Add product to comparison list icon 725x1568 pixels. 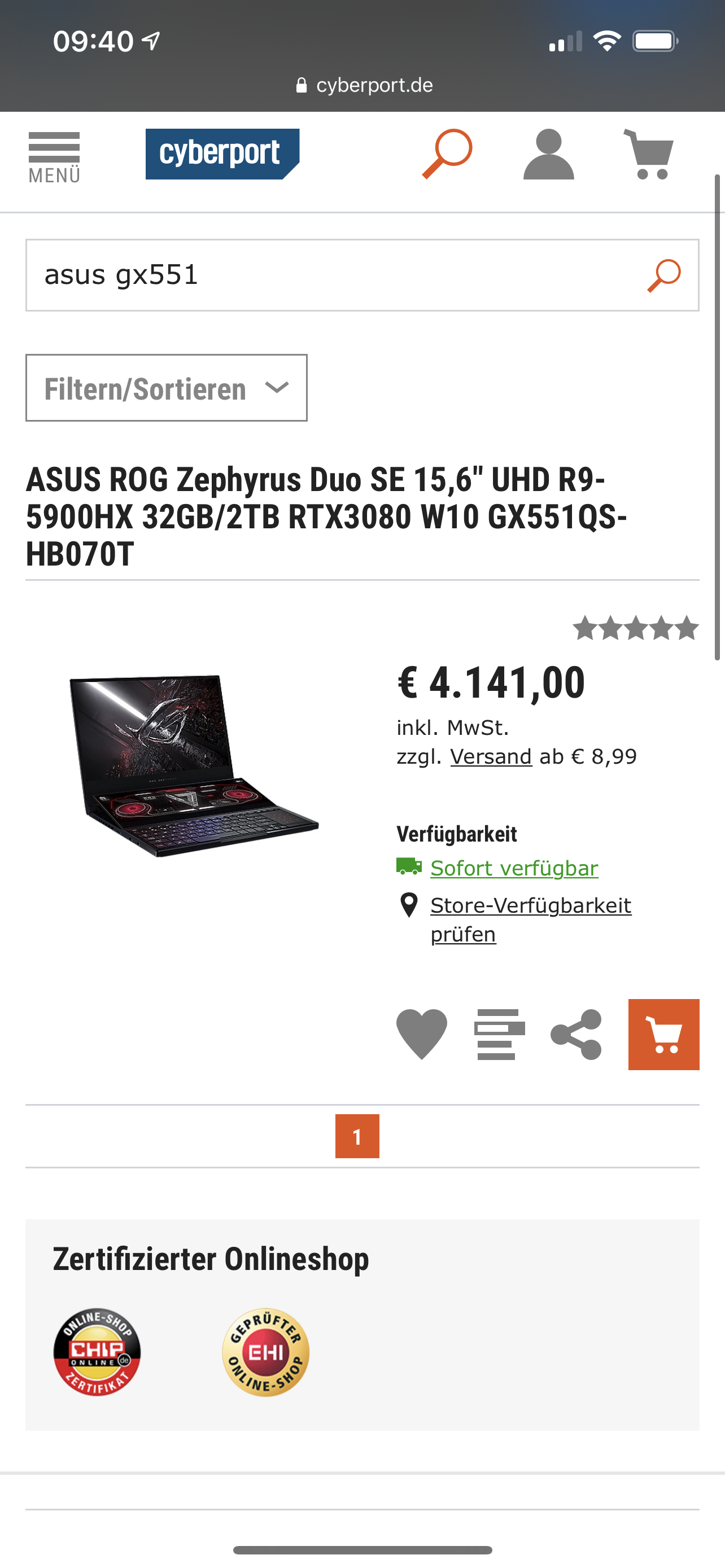(x=499, y=1034)
